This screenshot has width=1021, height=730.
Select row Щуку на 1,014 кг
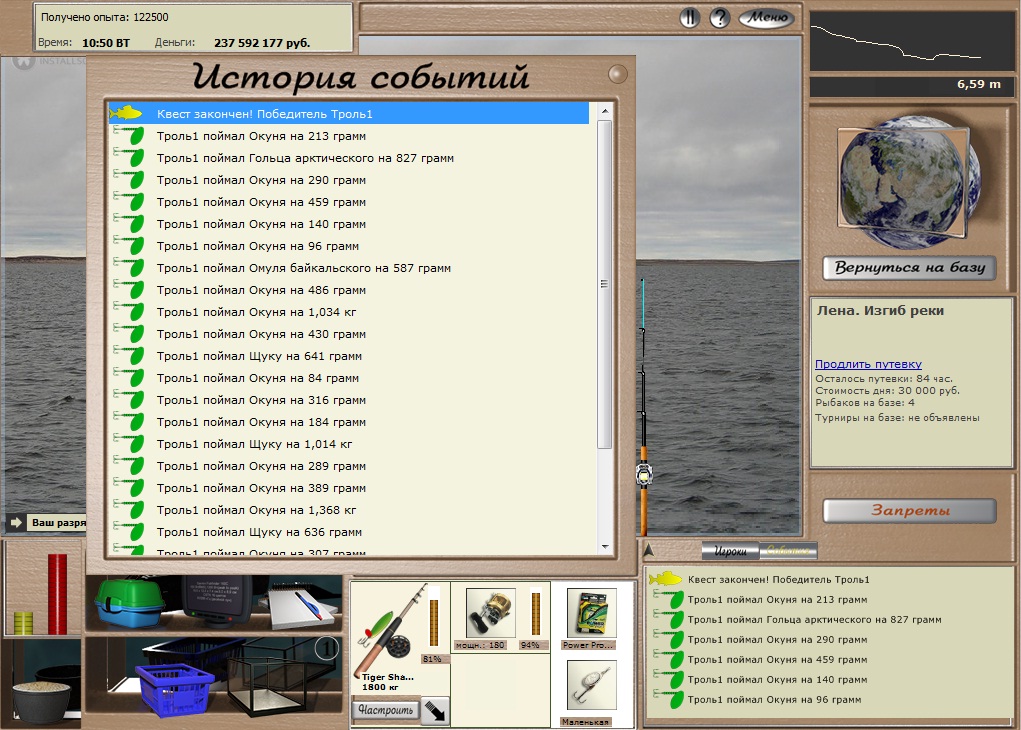click(348, 444)
